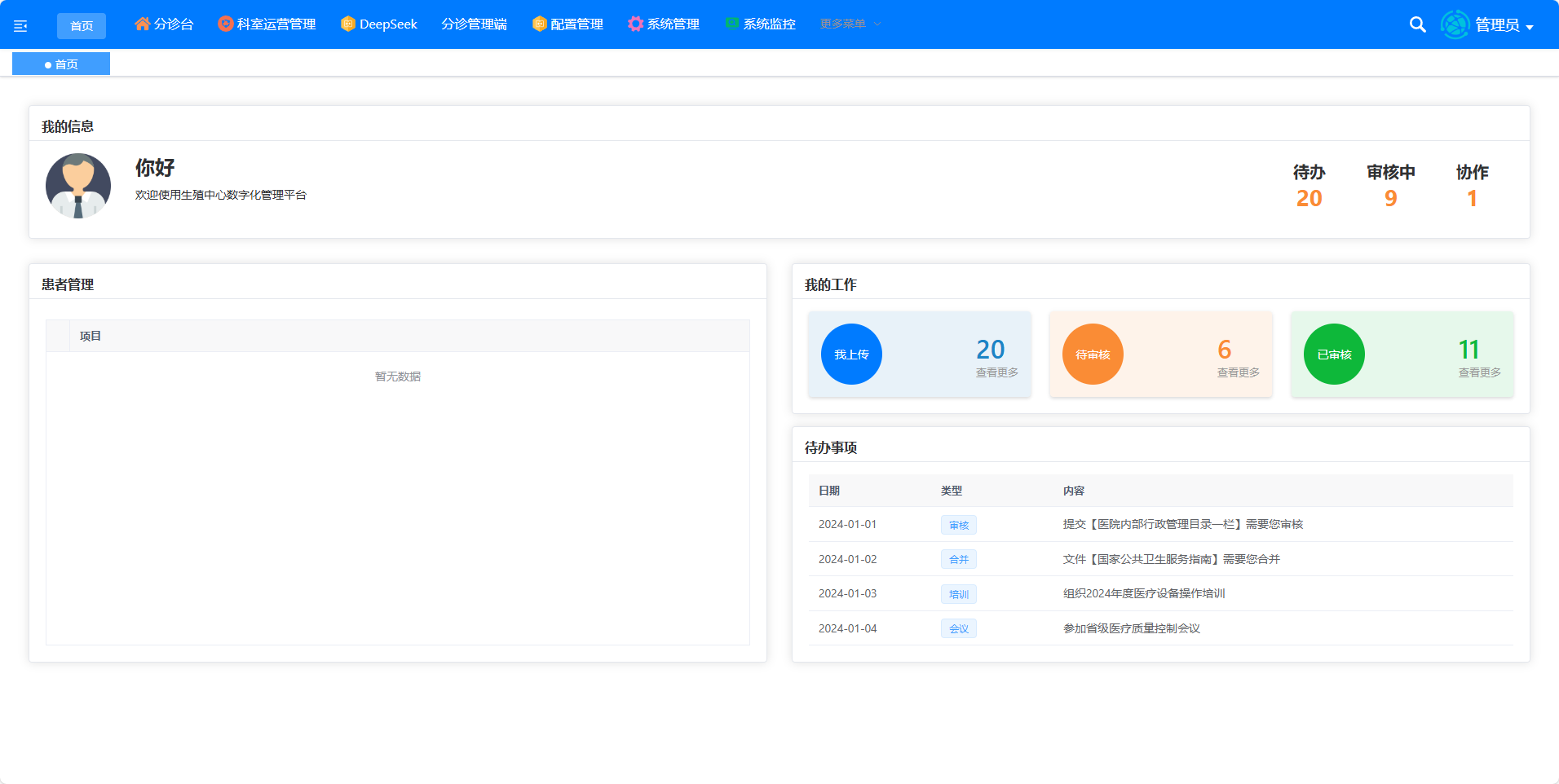Expand the 更多菜单 dropdown
1559x784 pixels.
(844, 24)
